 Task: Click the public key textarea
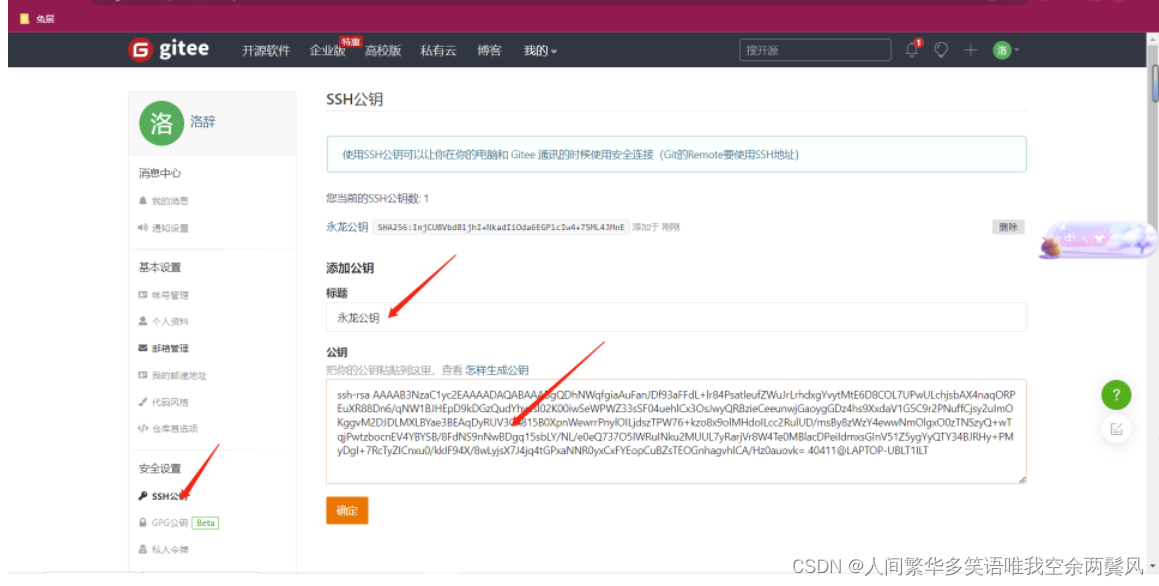click(675, 430)
